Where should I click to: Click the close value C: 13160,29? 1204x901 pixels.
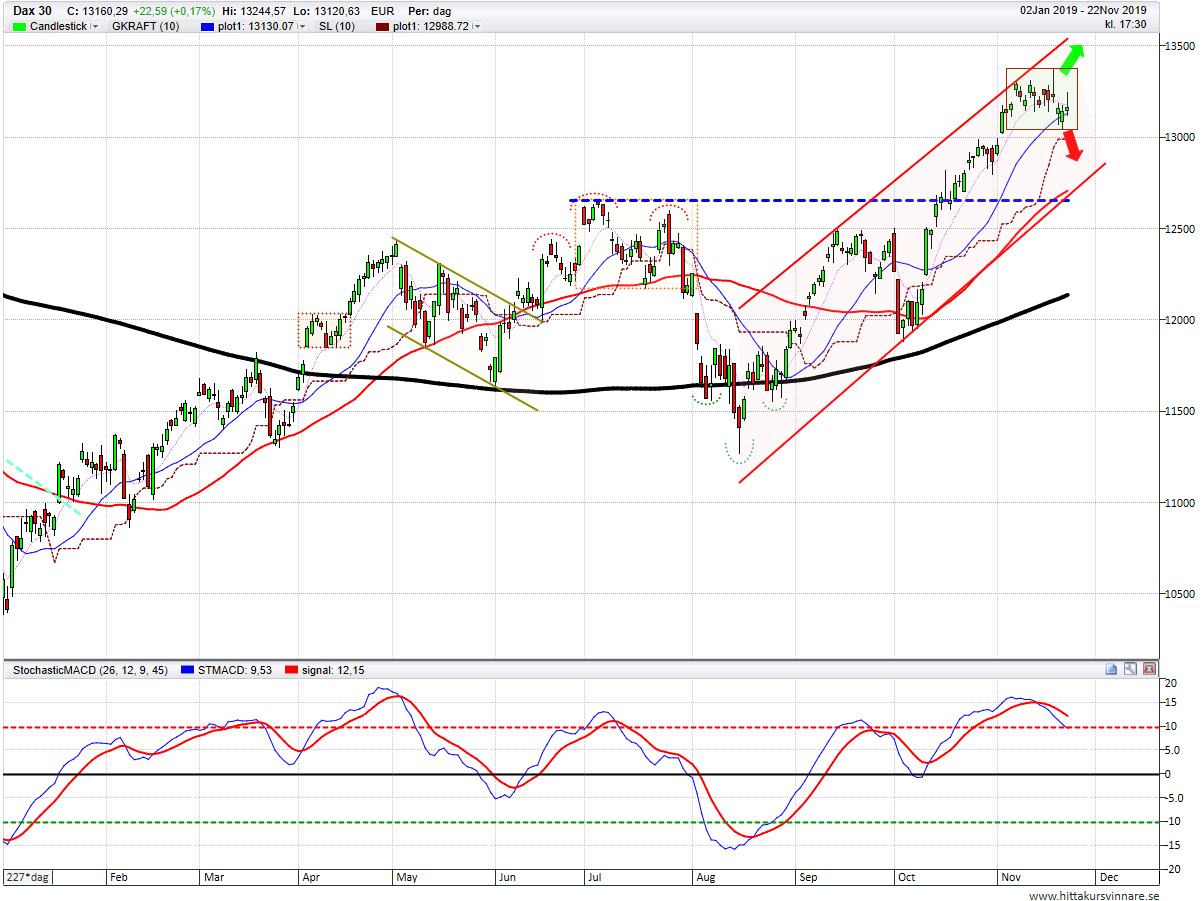97,10
